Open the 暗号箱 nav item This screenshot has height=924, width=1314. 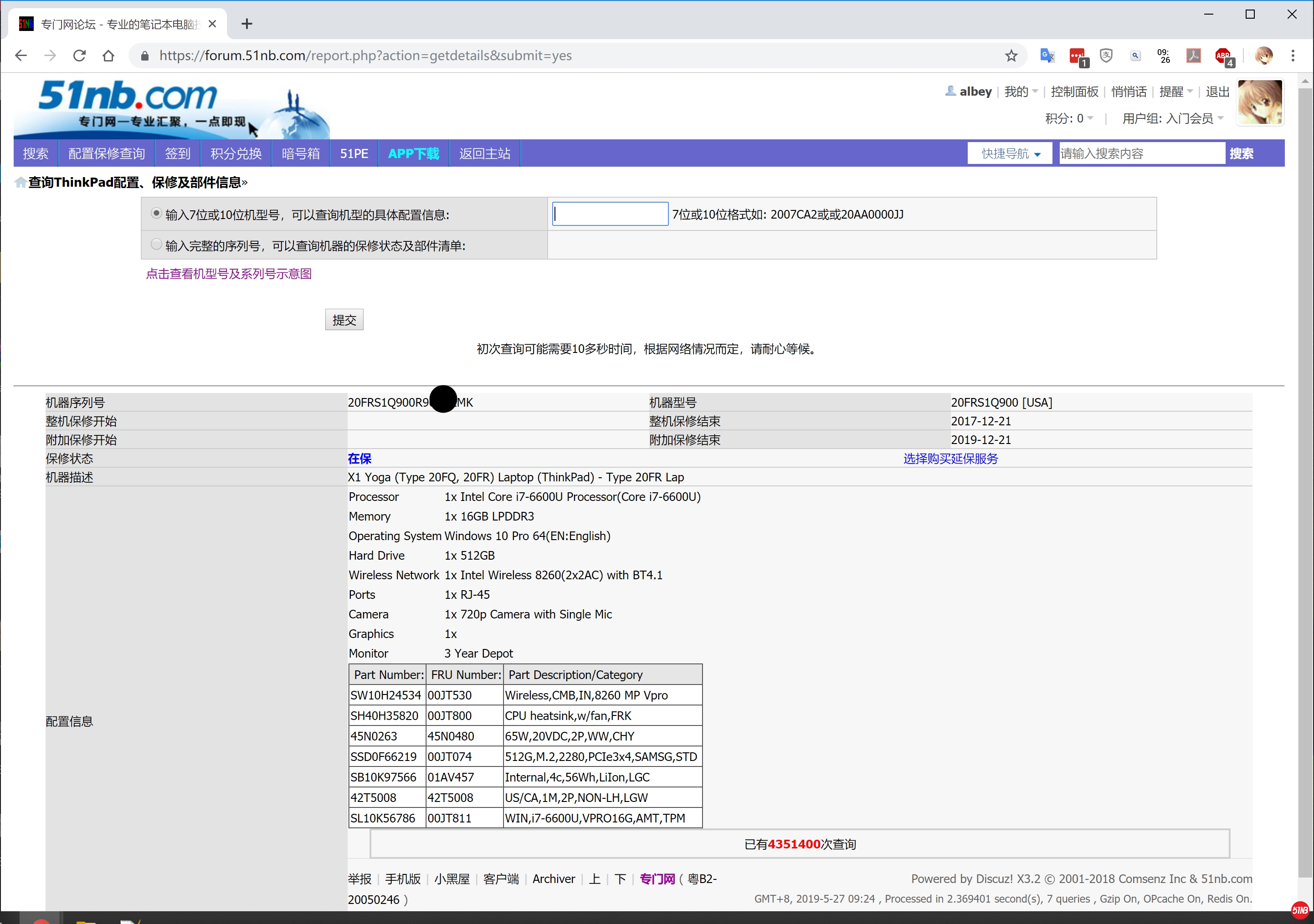300,153
